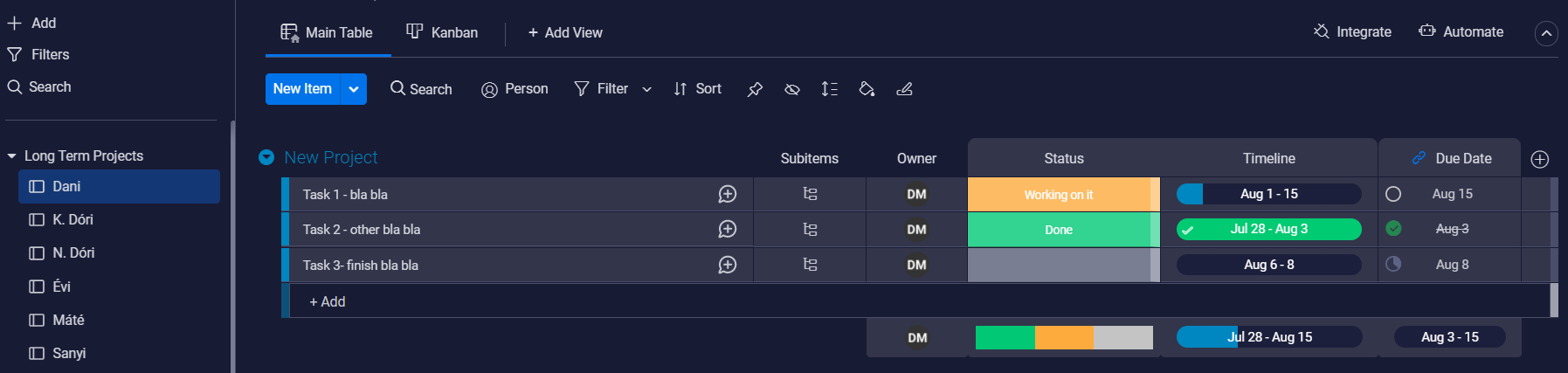Toggle Aug 15 due date status circle
This screenshot has height=373, width=1568.
click(x=1393, y=194)
